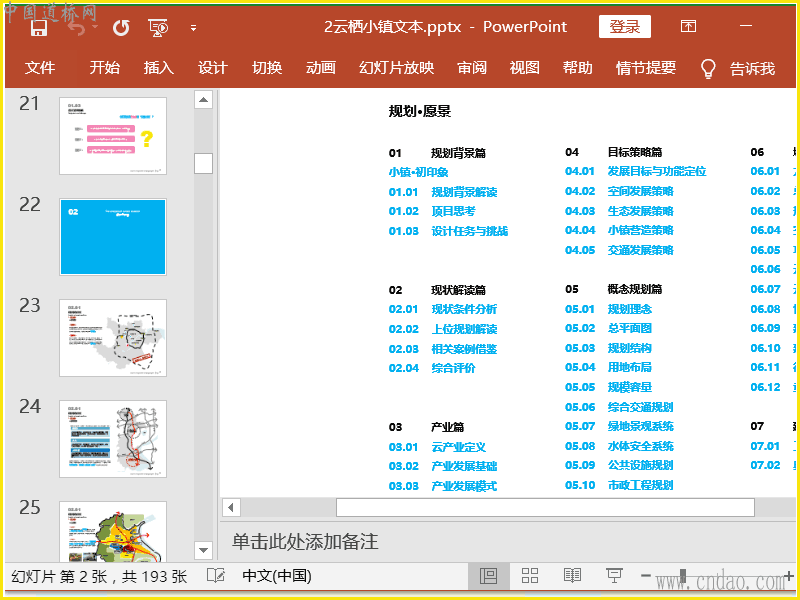This screenshot has width=800, height=600.
Task: Minimize the PowerPoint window
Action: [x=746, y=26]
